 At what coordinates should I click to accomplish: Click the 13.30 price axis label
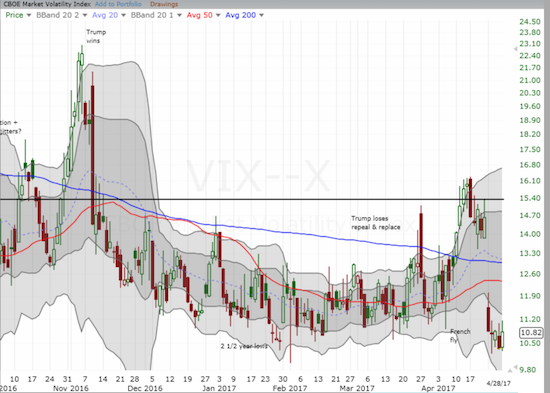pyautogui.click(x=530, y=253)
